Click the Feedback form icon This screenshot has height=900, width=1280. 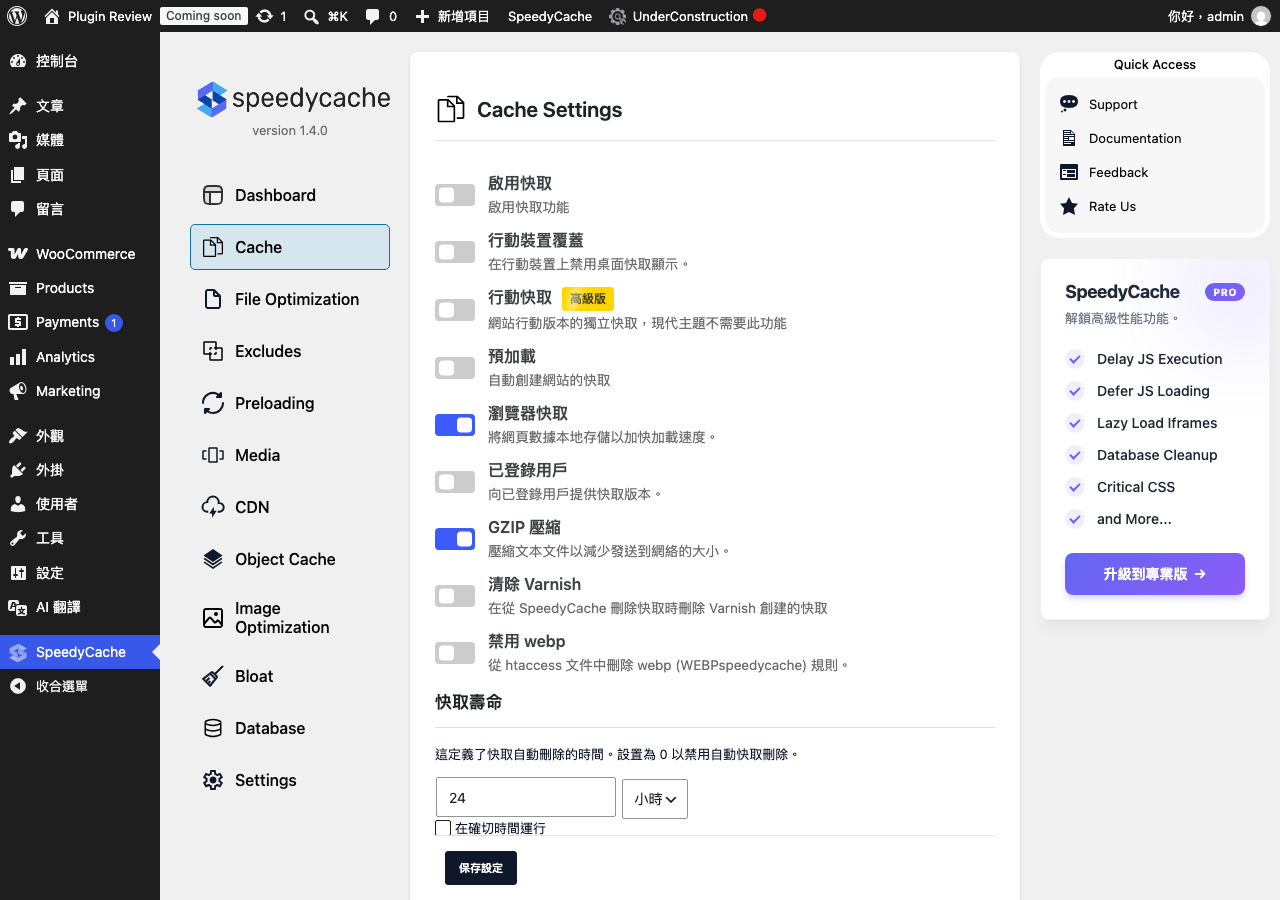(x=1069, y=172)
